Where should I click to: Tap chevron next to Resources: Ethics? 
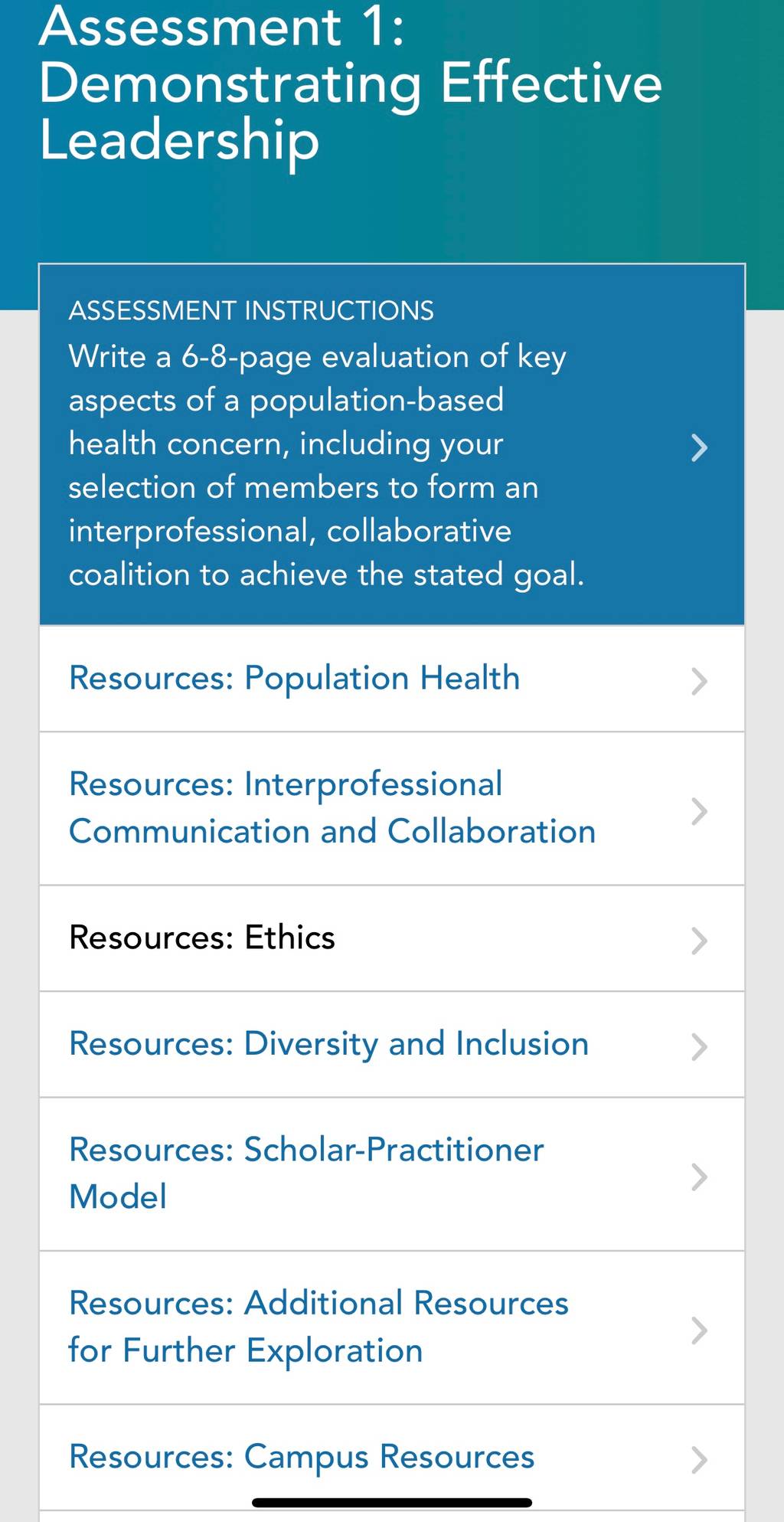(x=699, y=941)
